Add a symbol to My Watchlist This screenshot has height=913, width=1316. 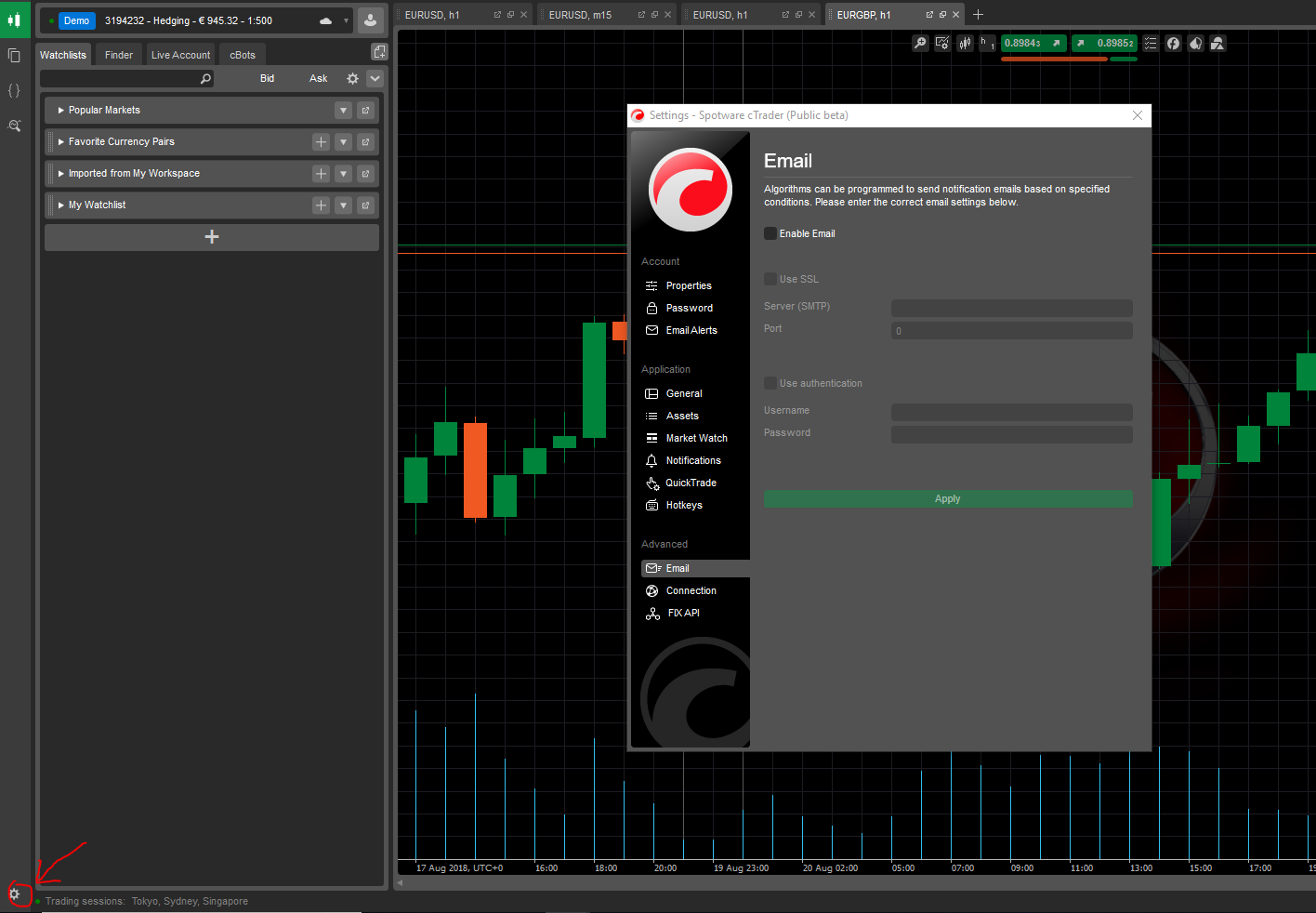point(321,205)
